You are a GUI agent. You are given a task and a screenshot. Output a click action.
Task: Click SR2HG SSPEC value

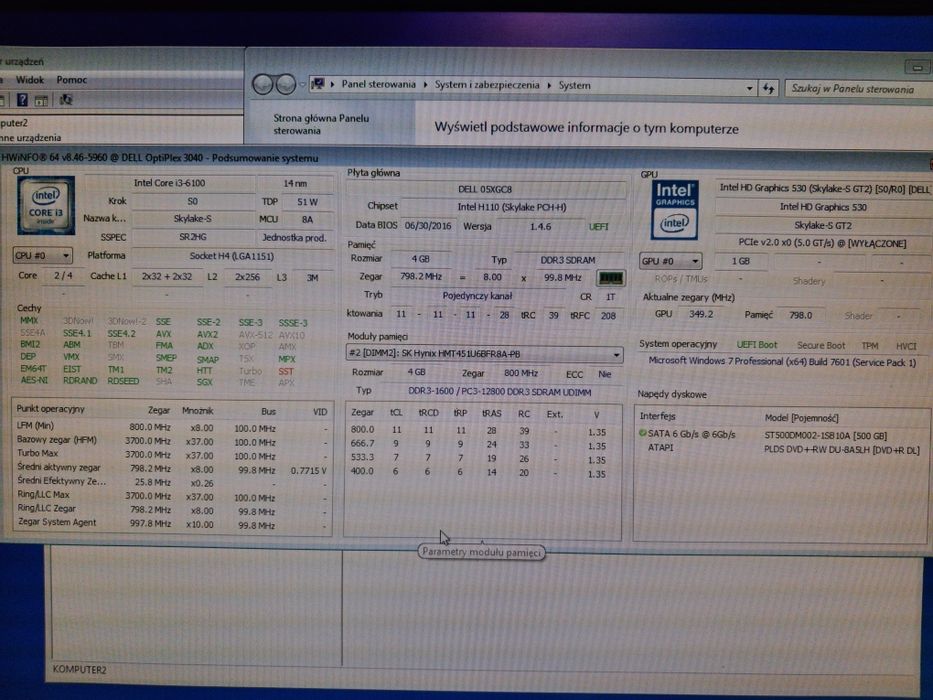pos(192,236)
